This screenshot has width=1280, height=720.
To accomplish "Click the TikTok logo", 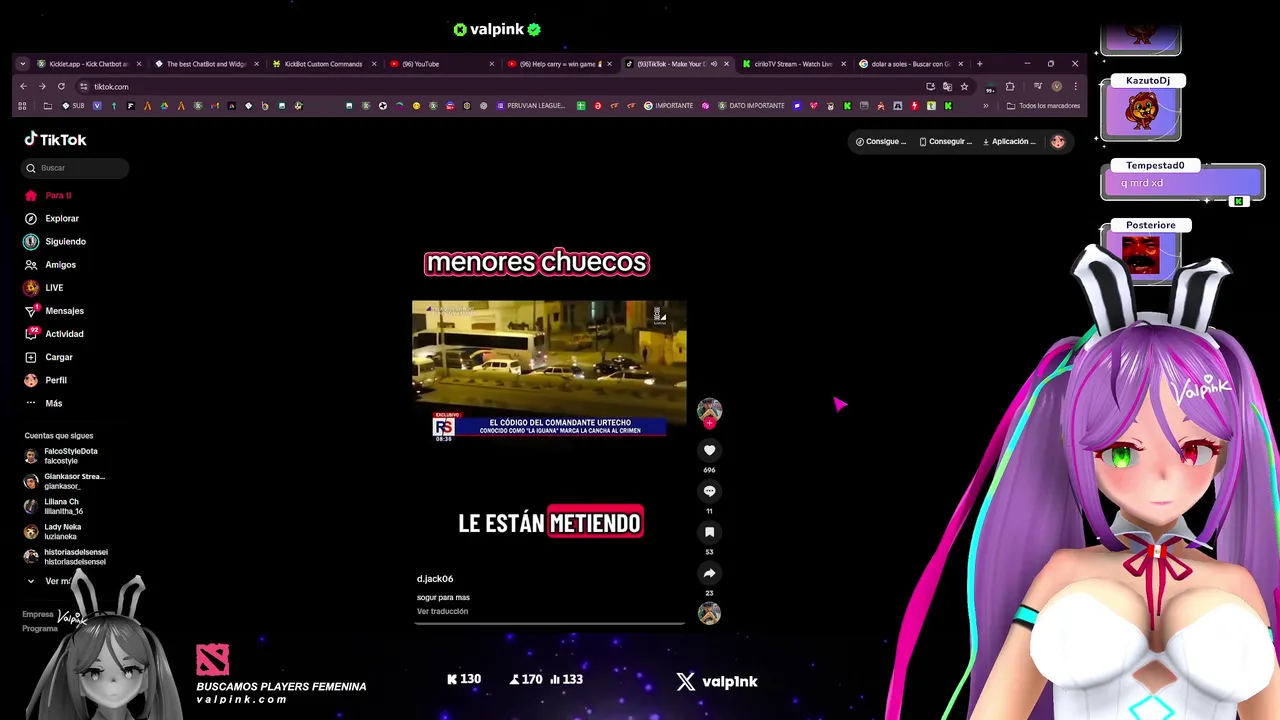I will (56, 140).
